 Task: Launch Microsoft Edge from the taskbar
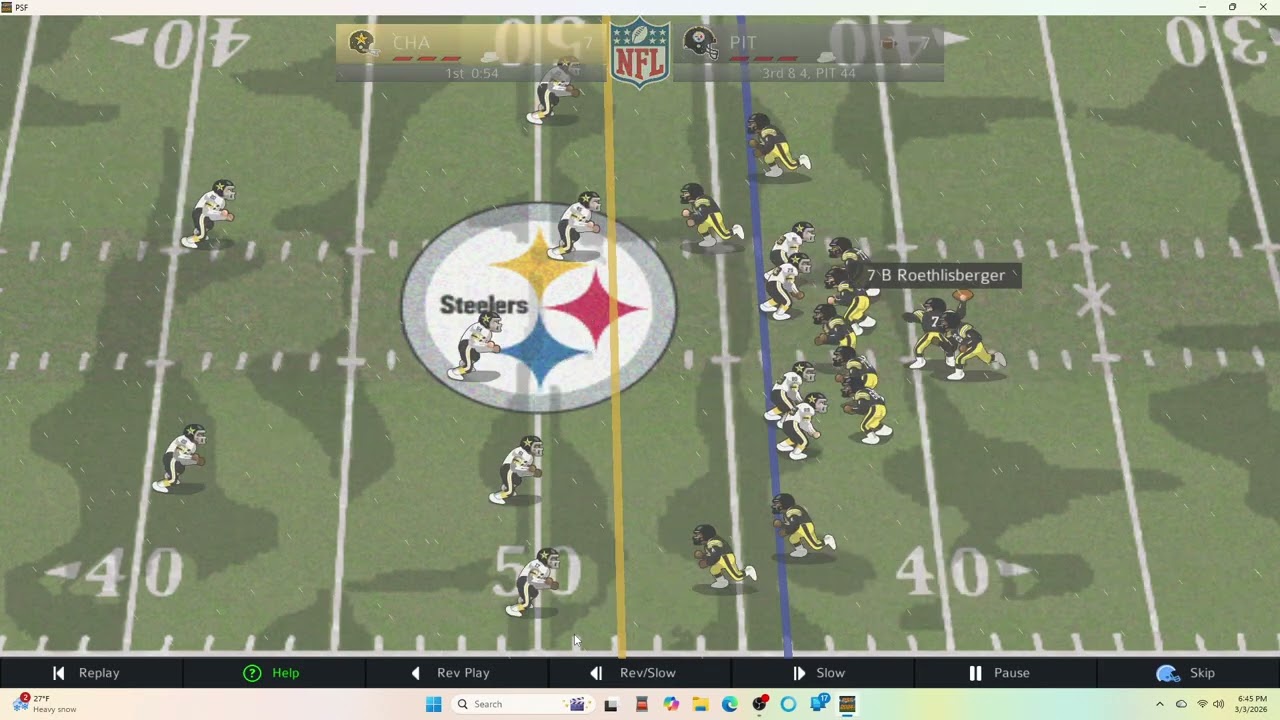tap(730, 704)
